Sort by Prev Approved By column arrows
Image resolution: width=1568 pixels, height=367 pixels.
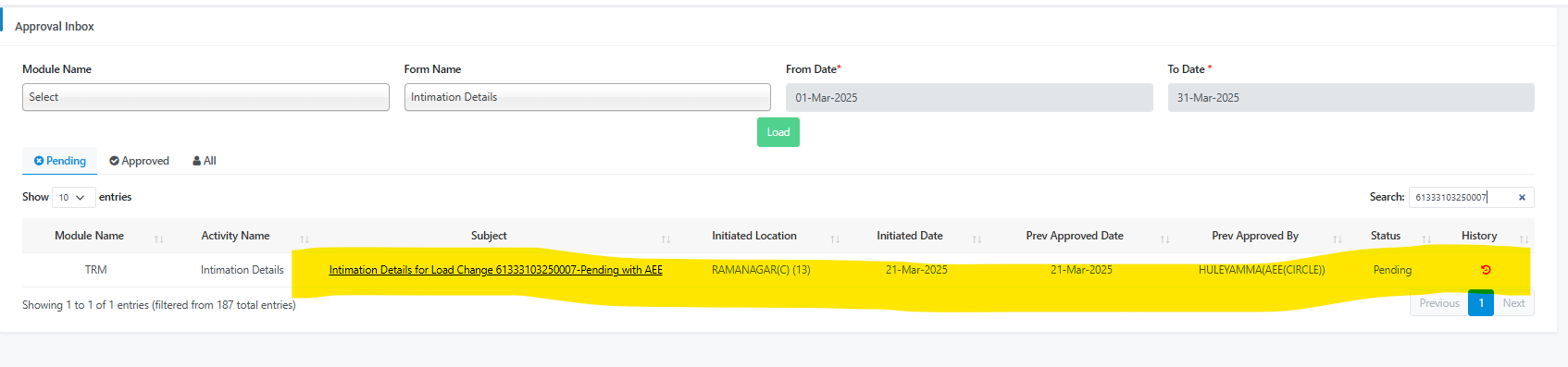click(x=1337, y=239)
